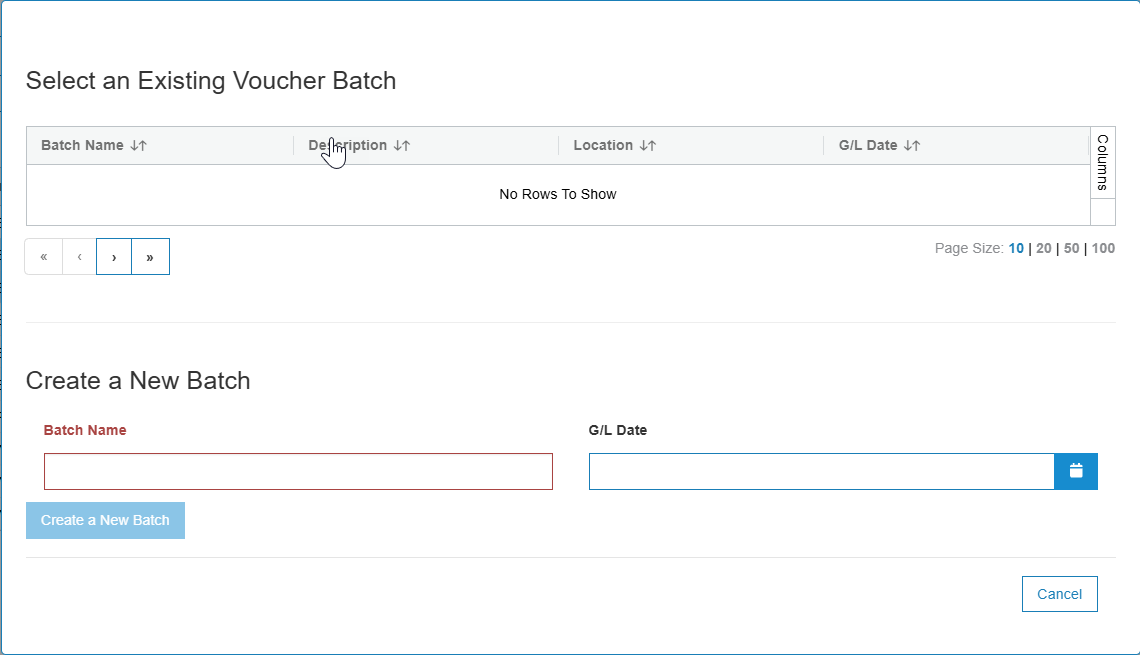This screenshot has width=1140, height=655.
Task: Expand the Columns side panel
Action: click(x=1102, y=162)
